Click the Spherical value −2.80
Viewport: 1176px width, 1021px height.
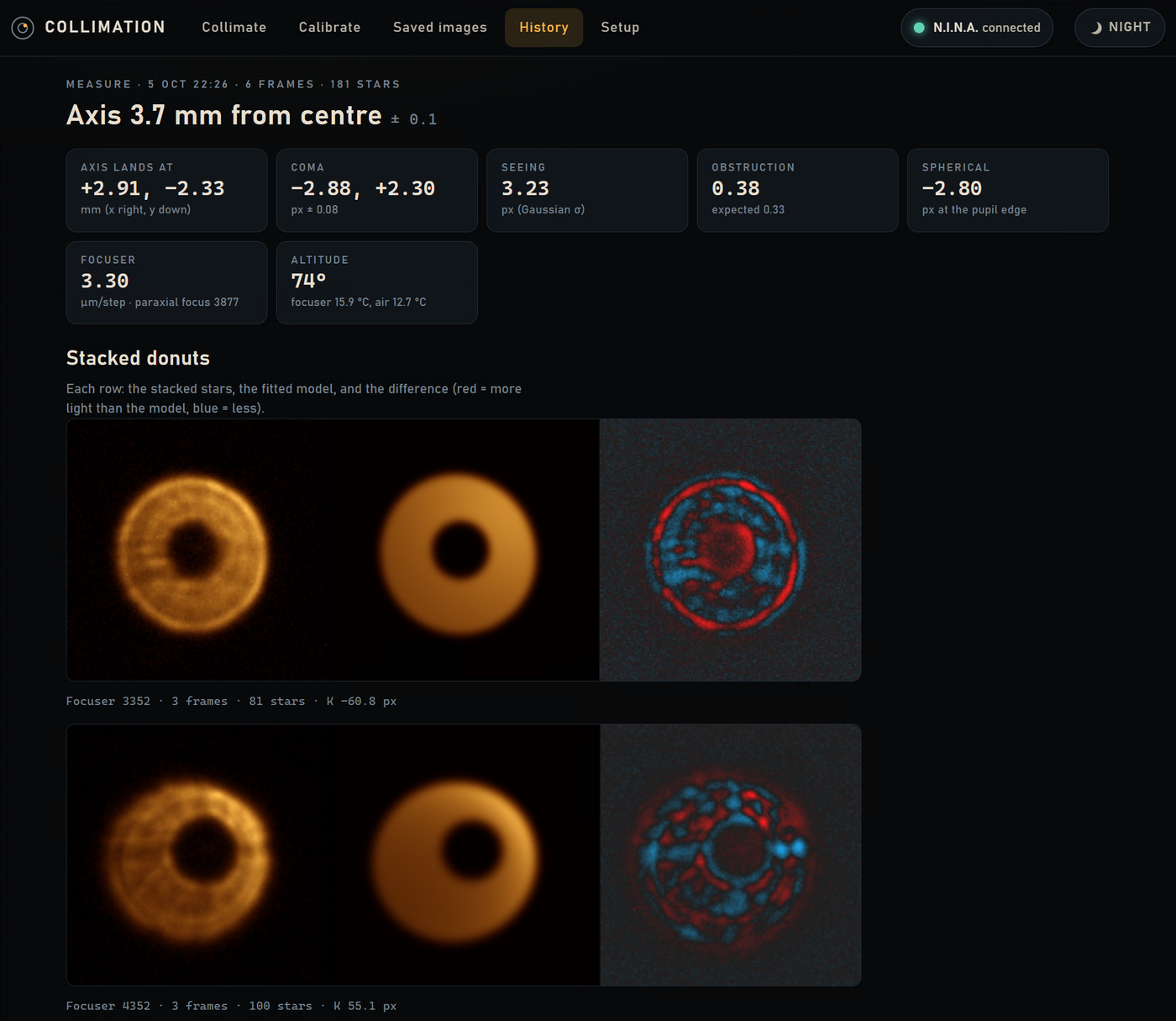point(952,188)
